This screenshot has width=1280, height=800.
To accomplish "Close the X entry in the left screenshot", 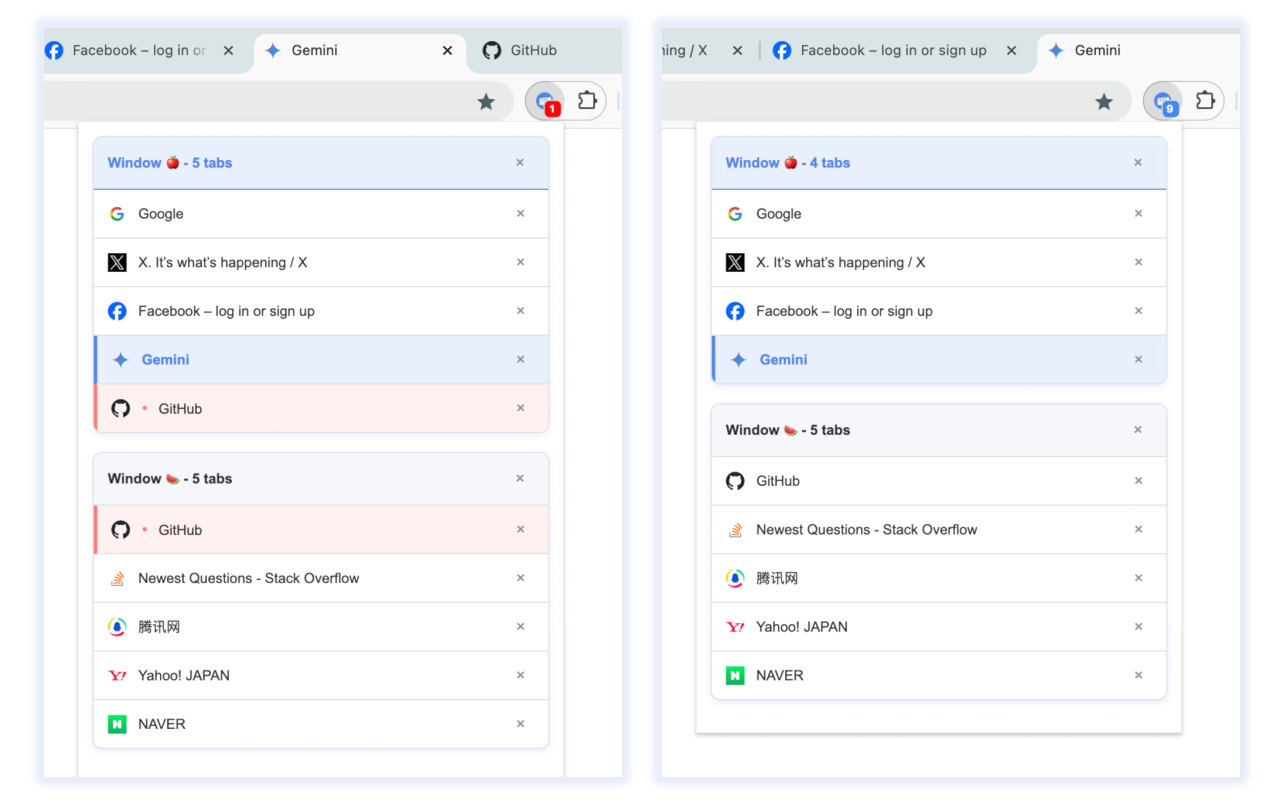I will coord(520,262).
